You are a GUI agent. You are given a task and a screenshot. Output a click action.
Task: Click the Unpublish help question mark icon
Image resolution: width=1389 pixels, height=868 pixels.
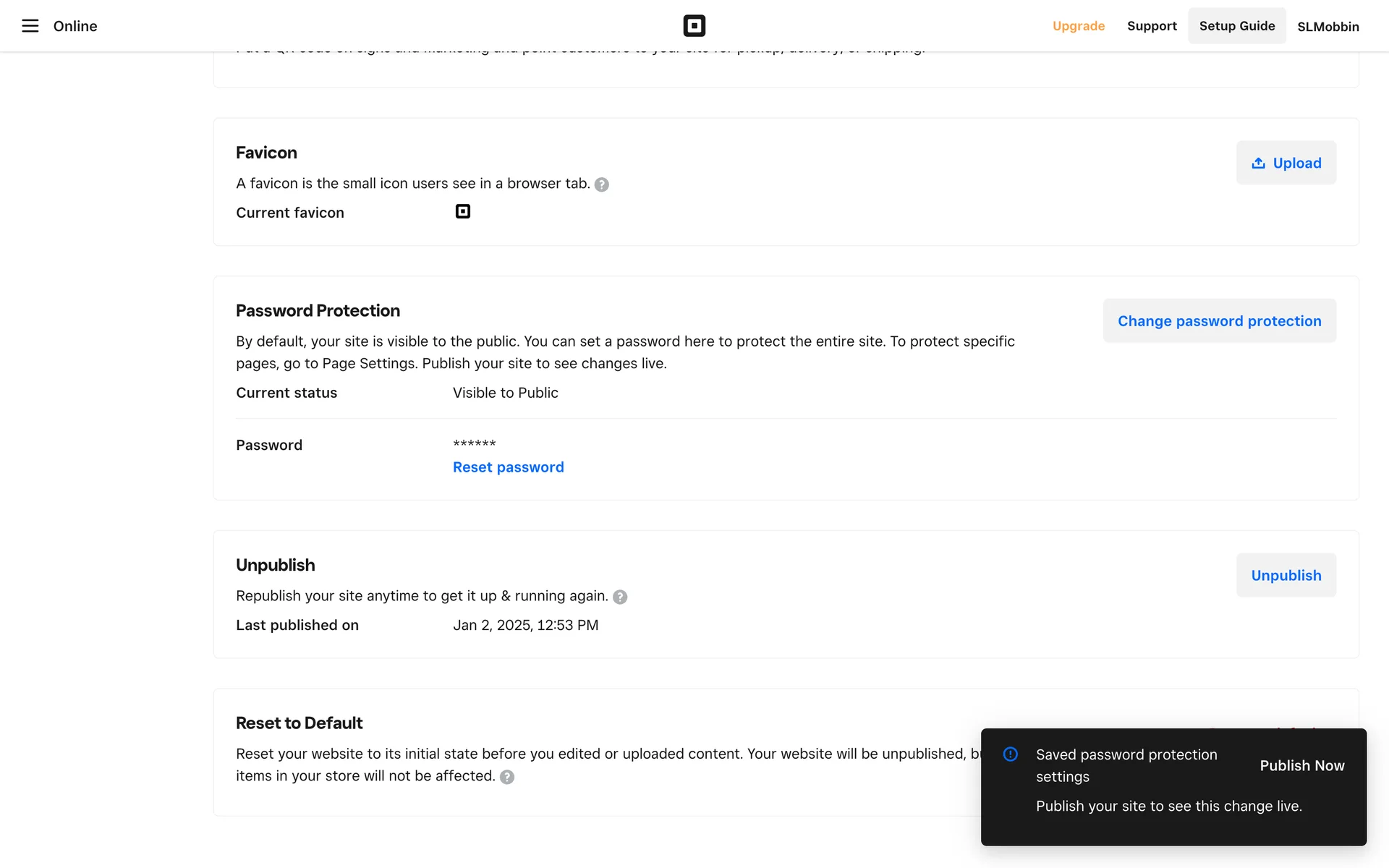tap(620, 597)
